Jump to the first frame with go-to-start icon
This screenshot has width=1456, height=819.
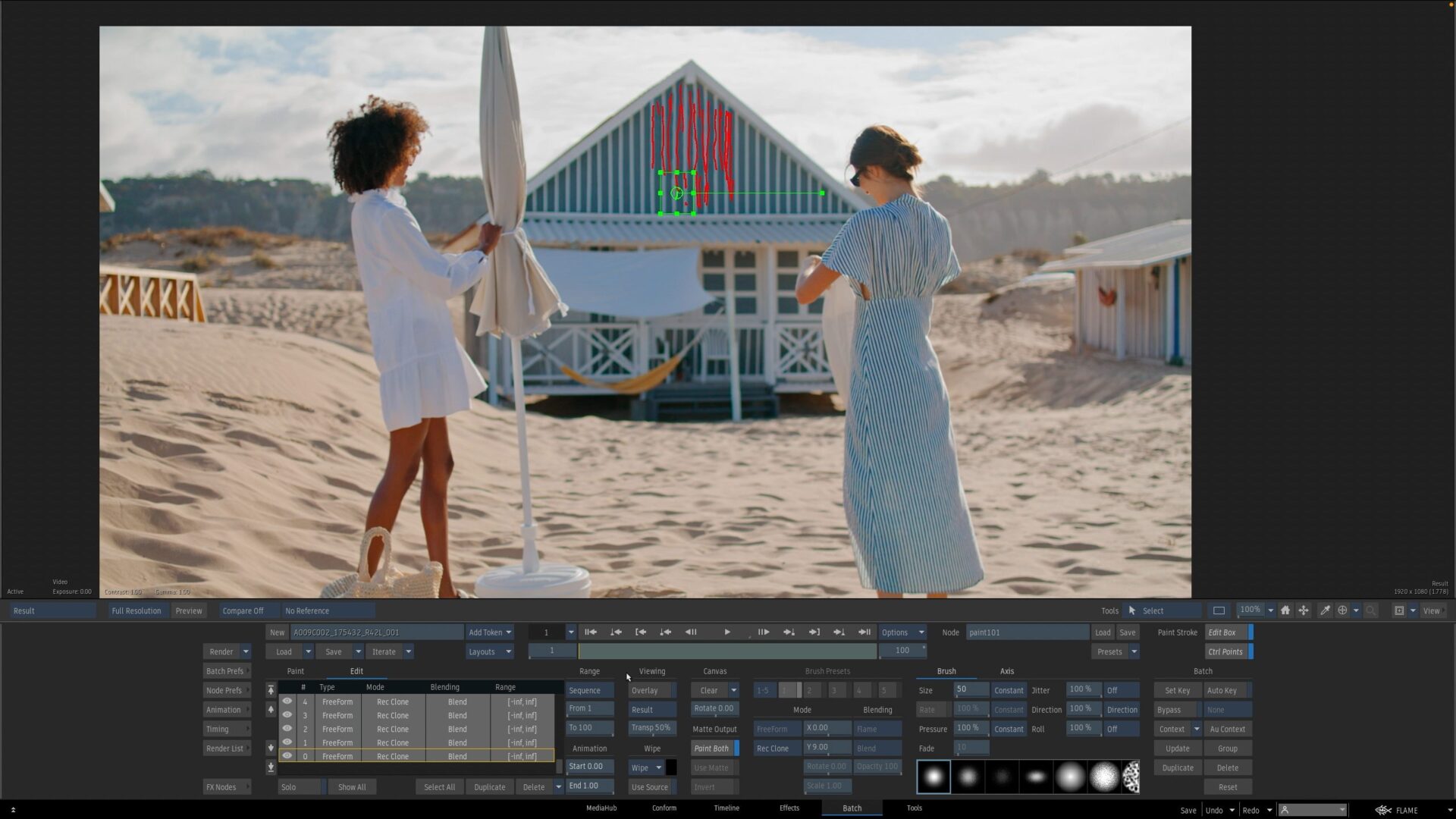click(x=591, y=632)
